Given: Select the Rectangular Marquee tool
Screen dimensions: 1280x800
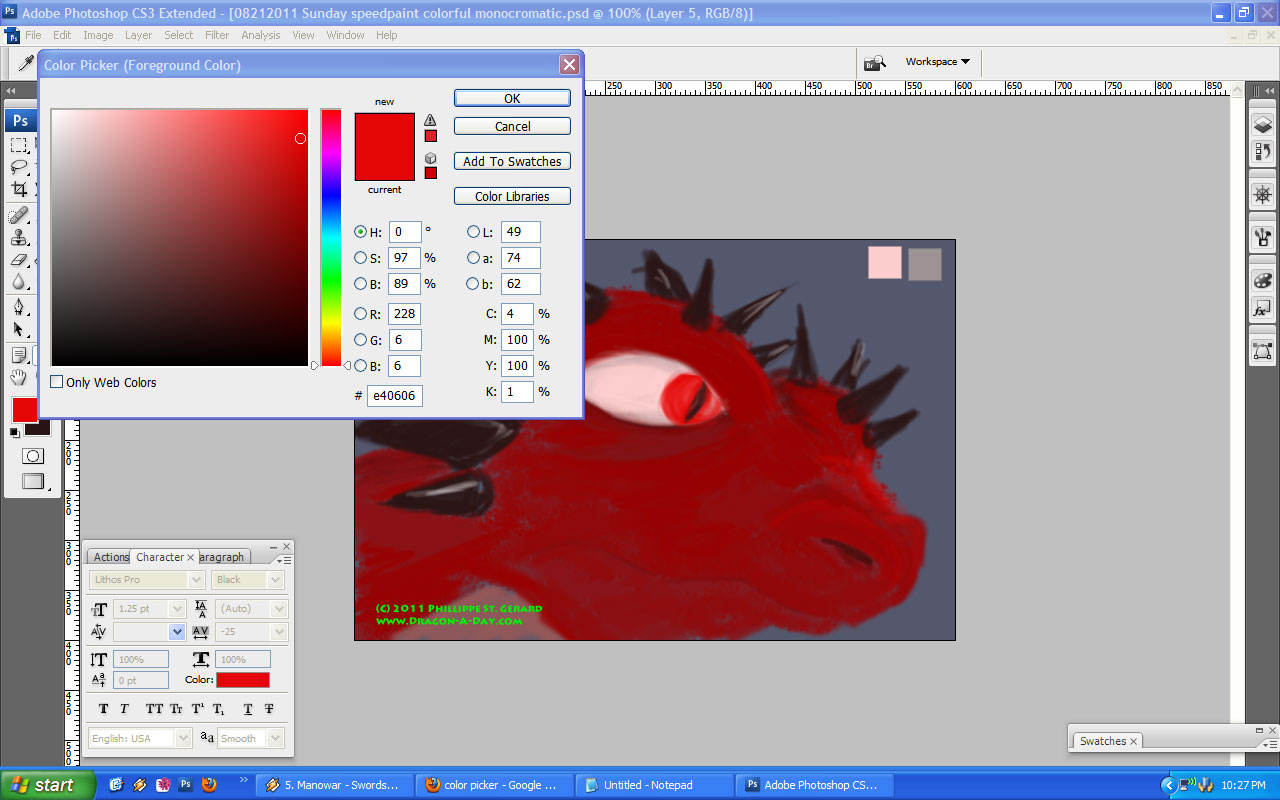Looking at the screenshot, I should [x=19, y=146].
